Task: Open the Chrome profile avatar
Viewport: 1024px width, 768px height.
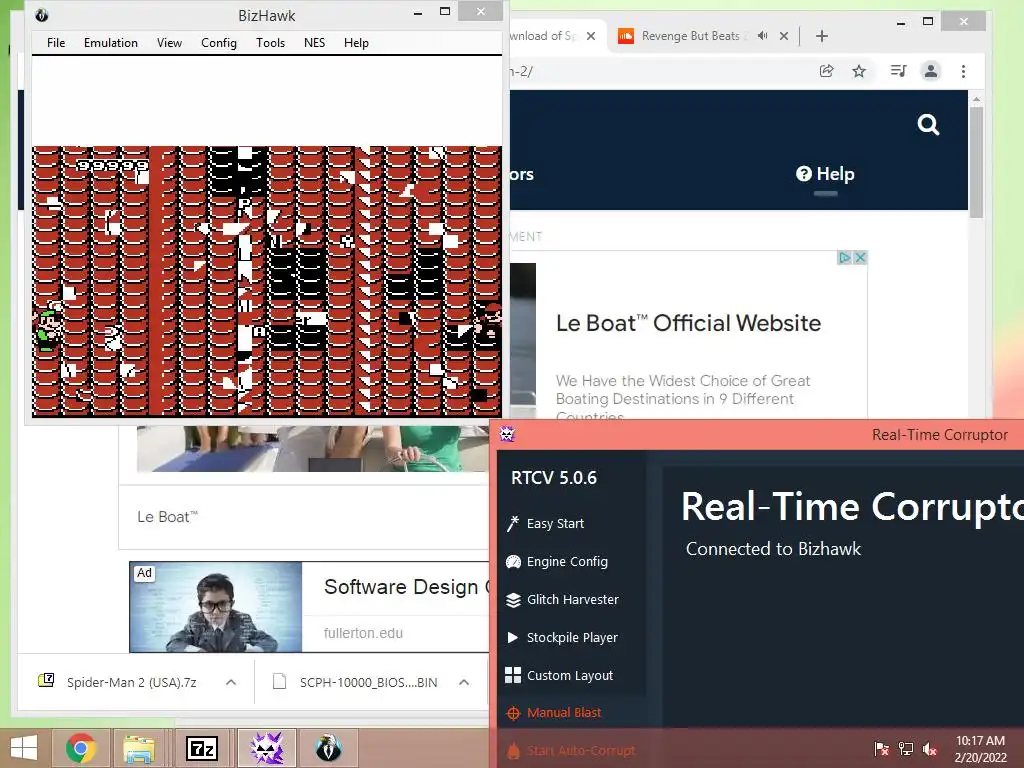Action: [931, 71]
